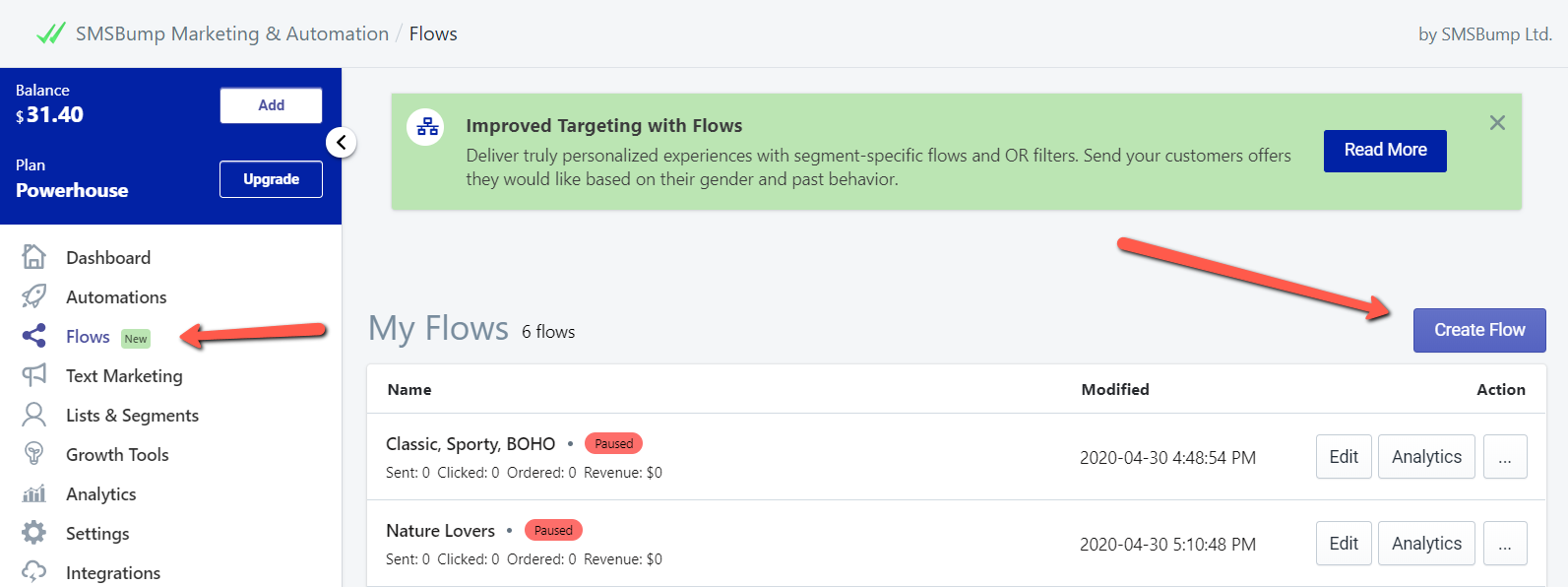1568x587 pixels.
Task: Add funds using the Add button
Action: click(271, 105)
